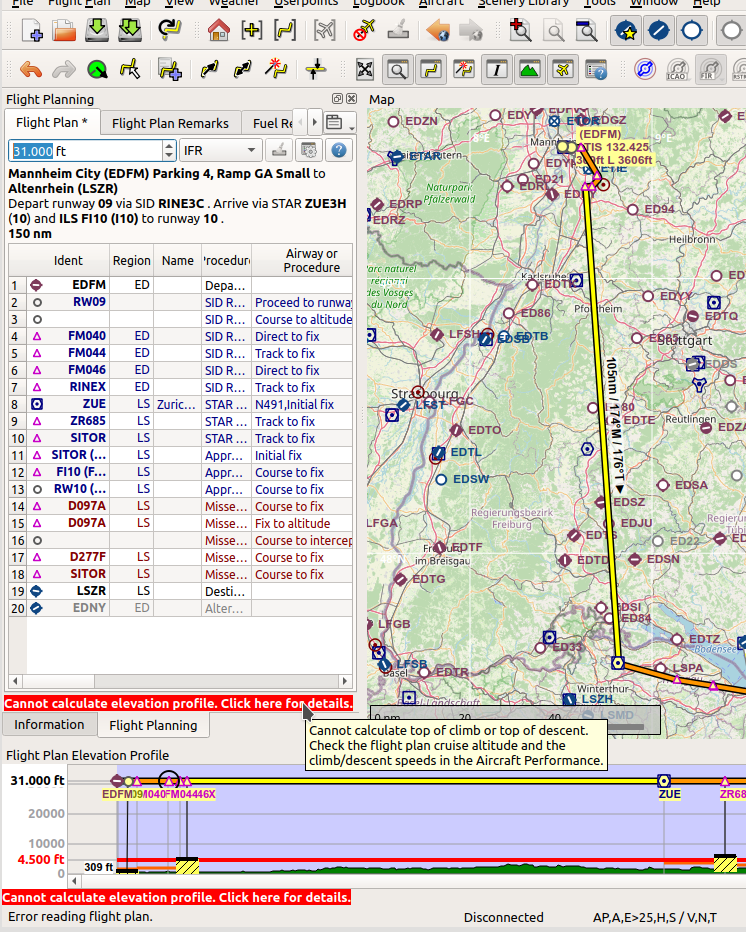Viewport: 746px width, 932px height.
Task: Click the reverse flight plan icon
Action: 243,70
